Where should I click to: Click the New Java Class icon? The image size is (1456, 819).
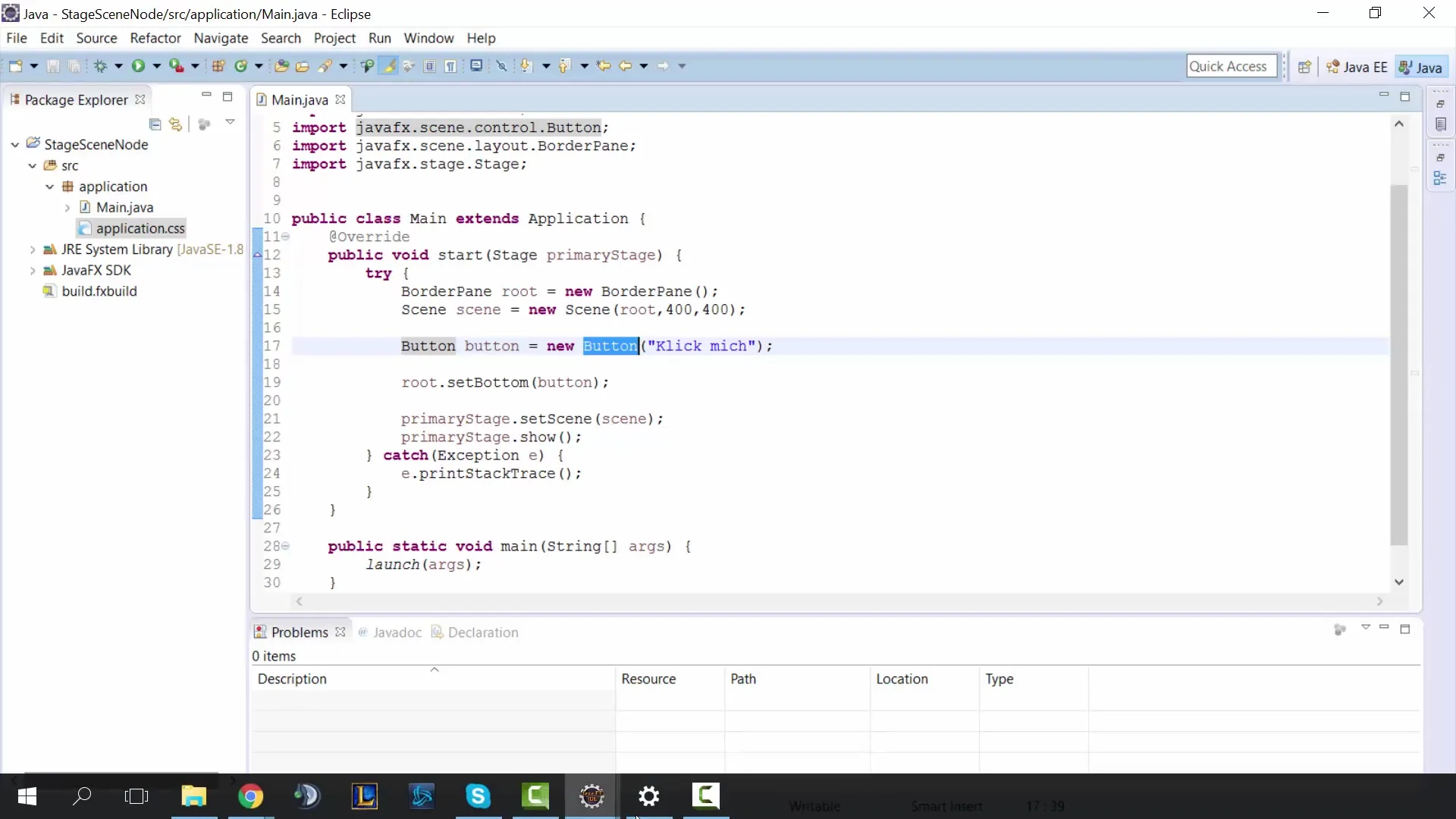click(240, 66)
